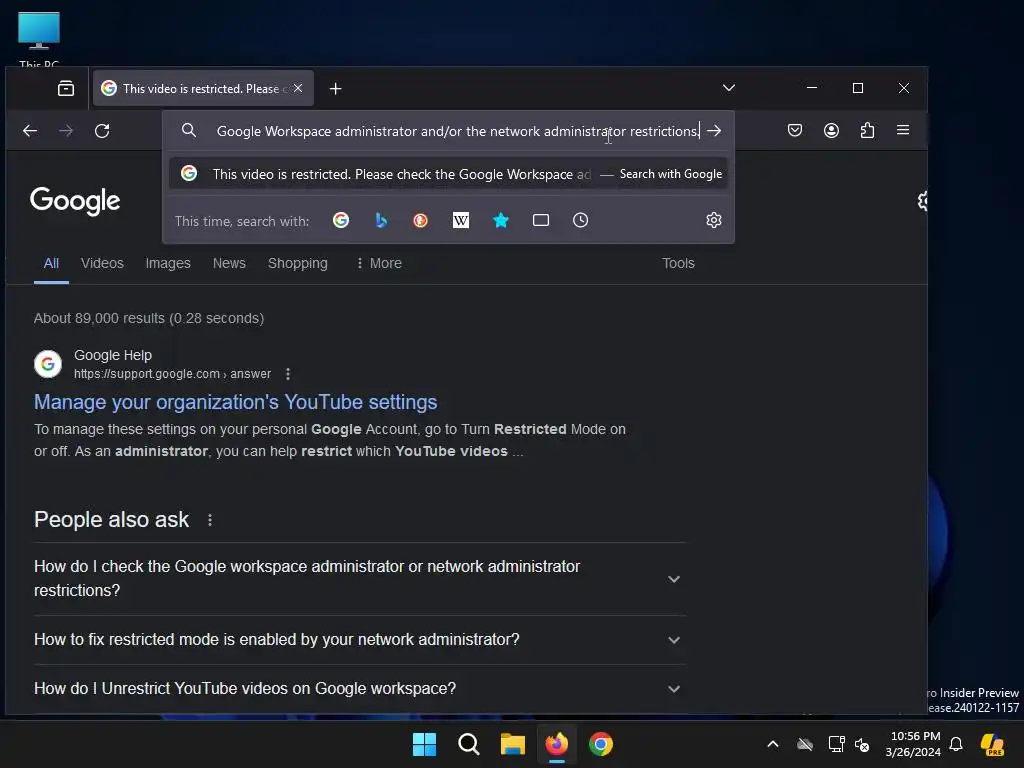Open the Google Help result options menu
Screen dimensions: 1024x768
(x=288, y=374)
